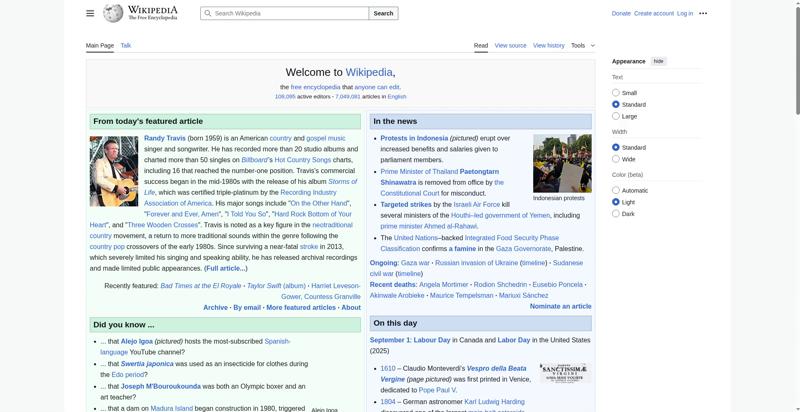Open the Madura Island link

point(171,408)
